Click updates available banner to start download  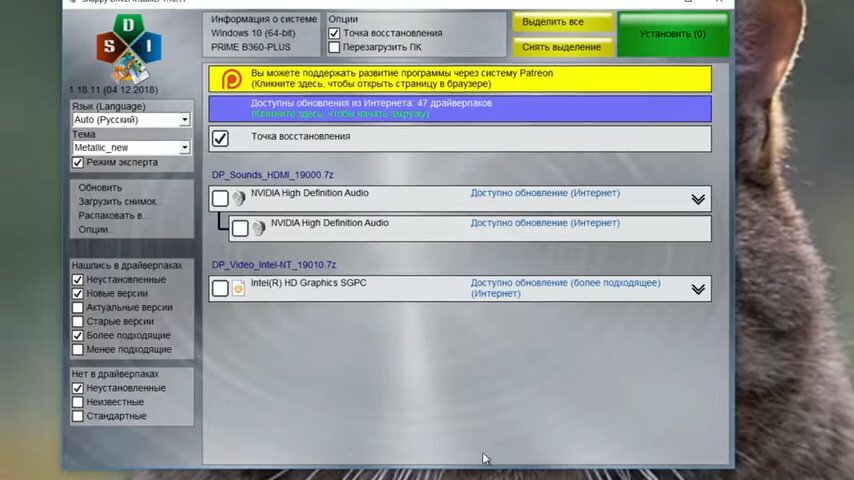(x=460, y=108)
